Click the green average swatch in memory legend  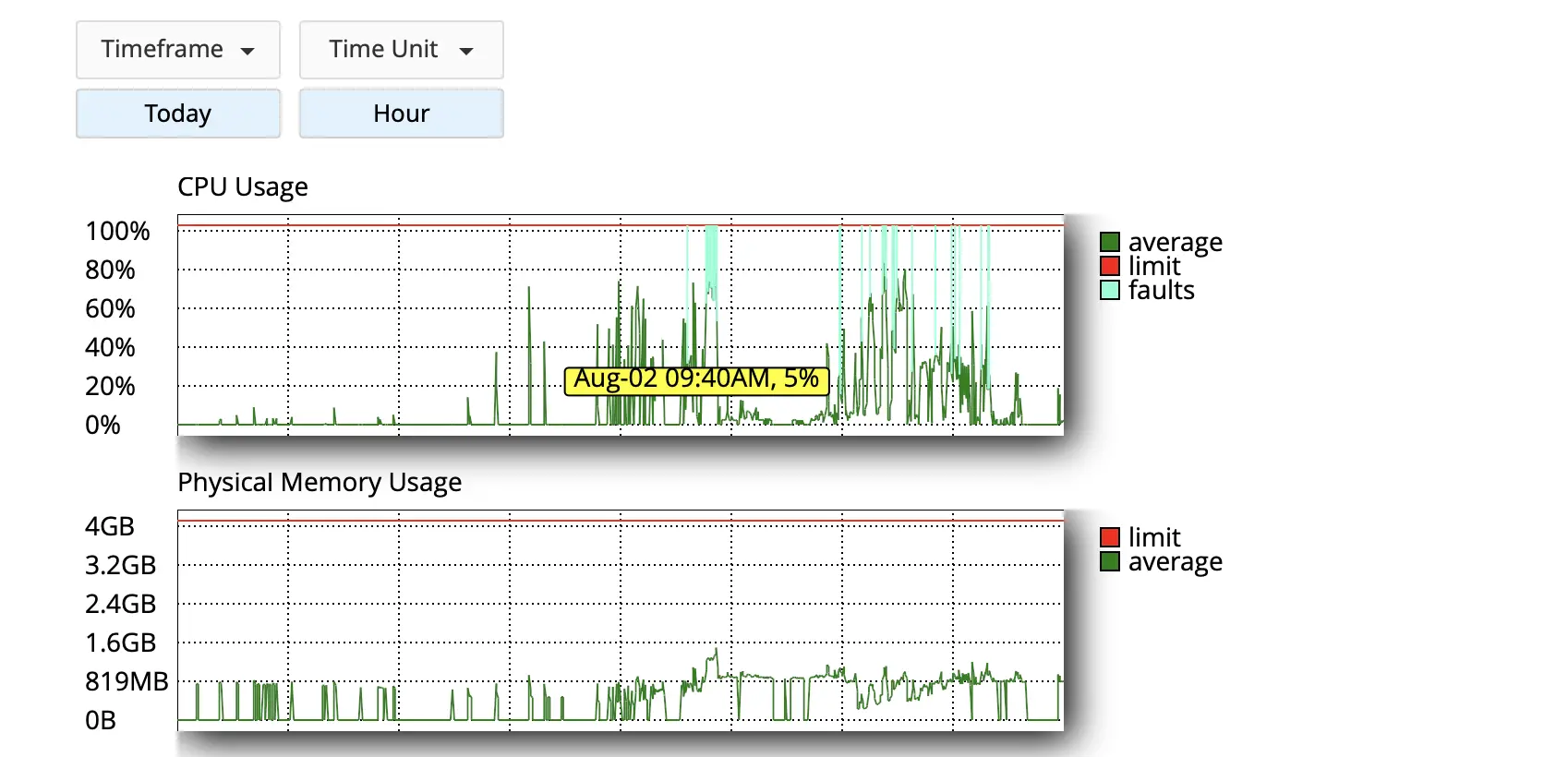point(1110,561)
